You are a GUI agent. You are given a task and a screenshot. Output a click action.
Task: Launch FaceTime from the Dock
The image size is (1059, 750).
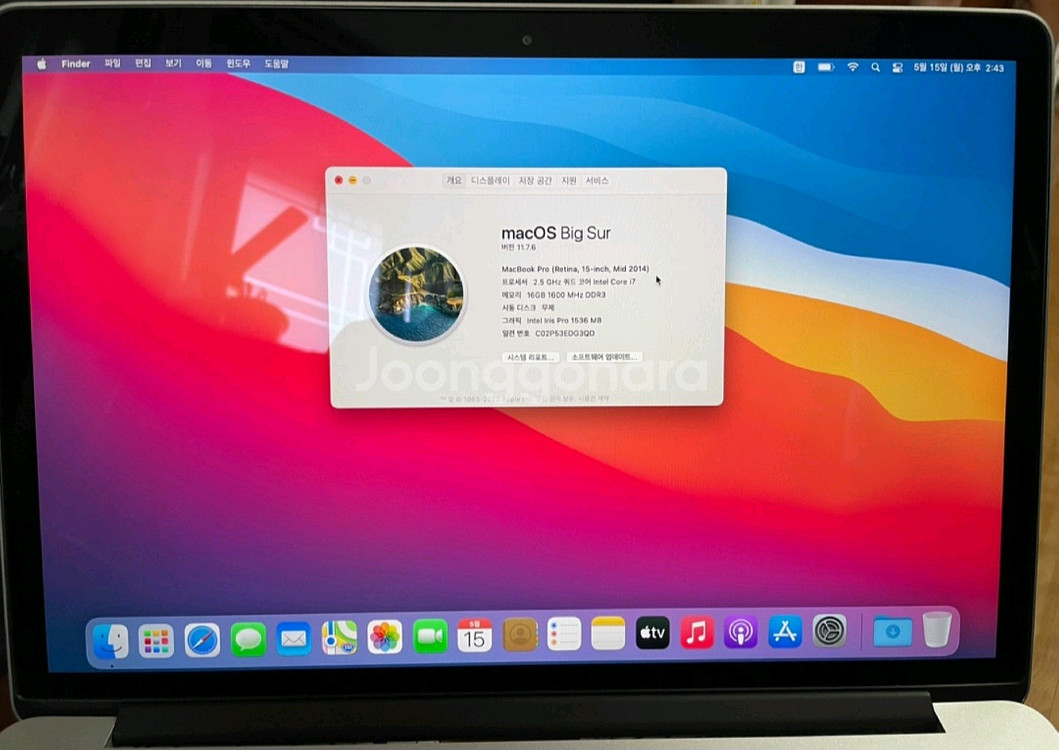[433, 633]
